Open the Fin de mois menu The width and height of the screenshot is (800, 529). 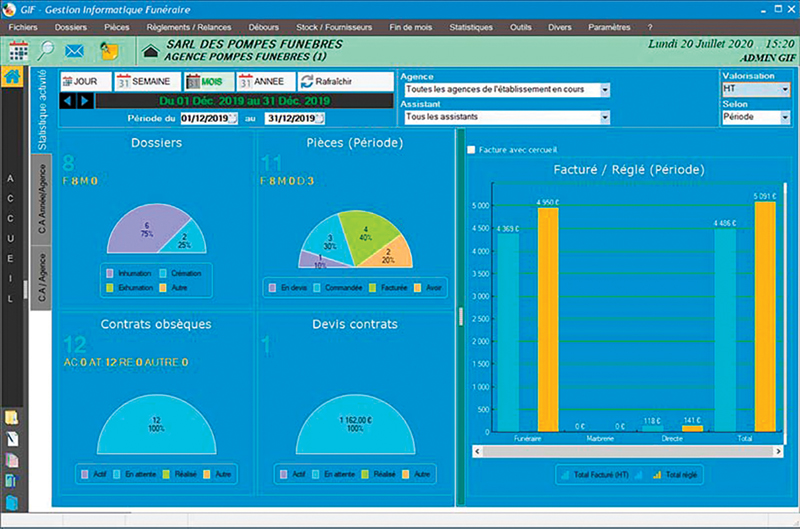[x=411, y=27]
